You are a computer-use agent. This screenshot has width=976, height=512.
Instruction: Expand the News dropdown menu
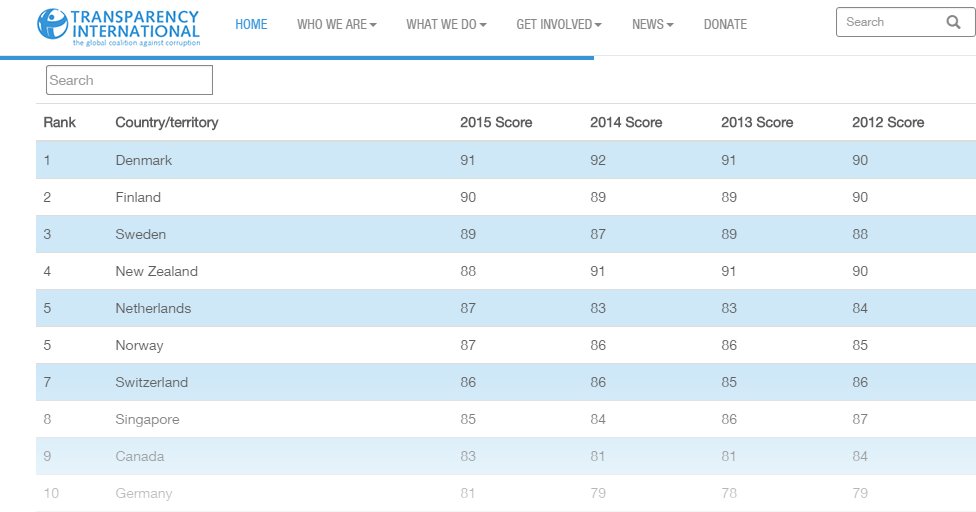coord(653,24)
